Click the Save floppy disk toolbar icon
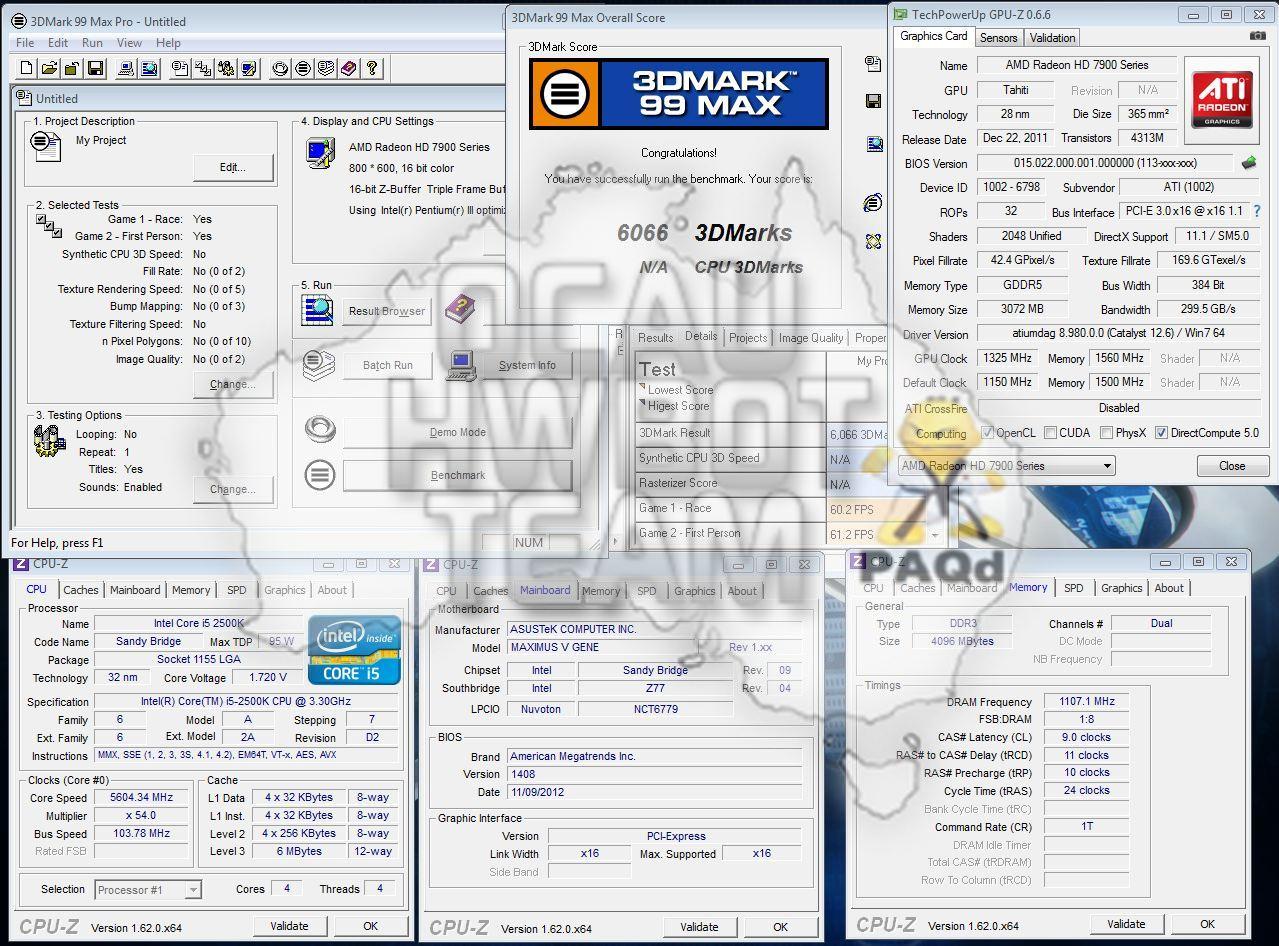The image size is (1279, 946). [95, 68]
